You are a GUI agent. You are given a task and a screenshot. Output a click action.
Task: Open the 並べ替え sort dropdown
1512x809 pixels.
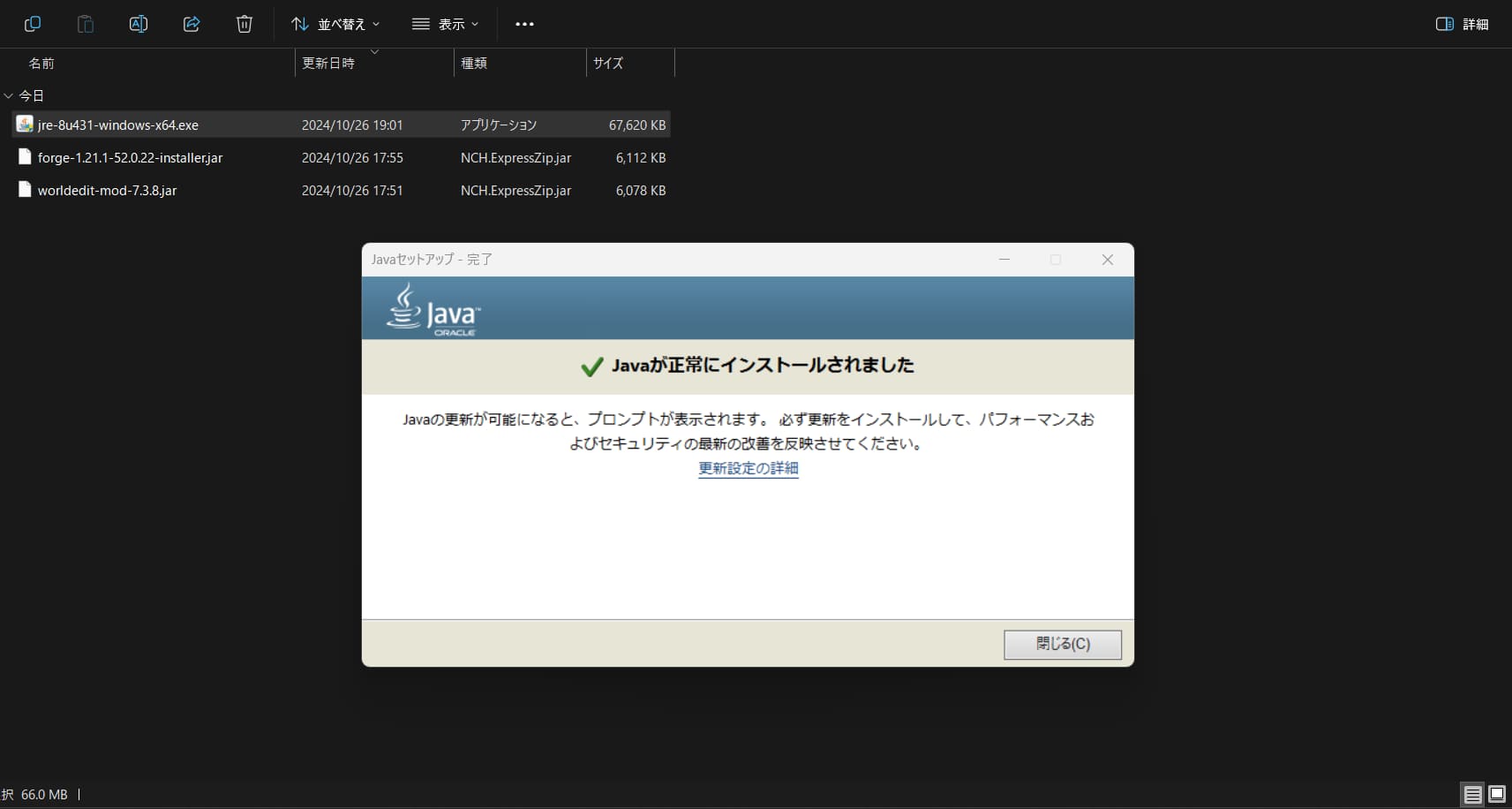pyautogui.click(x=335, y=24)
